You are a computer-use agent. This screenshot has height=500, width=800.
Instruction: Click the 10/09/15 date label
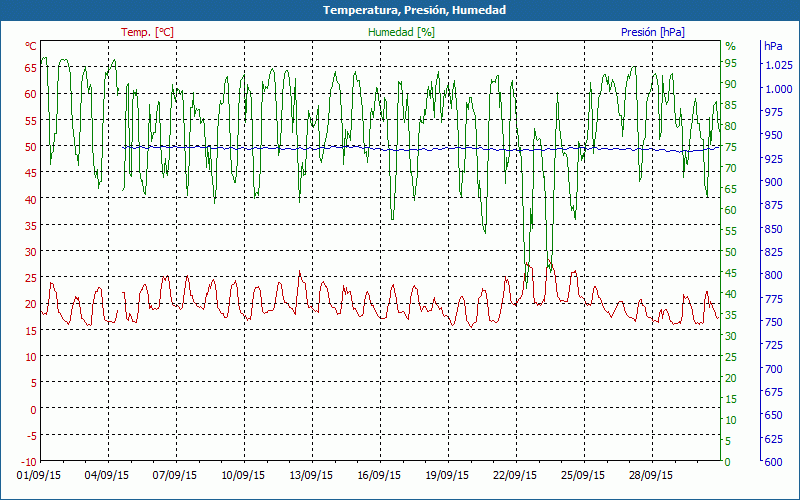tap(243, 475)
